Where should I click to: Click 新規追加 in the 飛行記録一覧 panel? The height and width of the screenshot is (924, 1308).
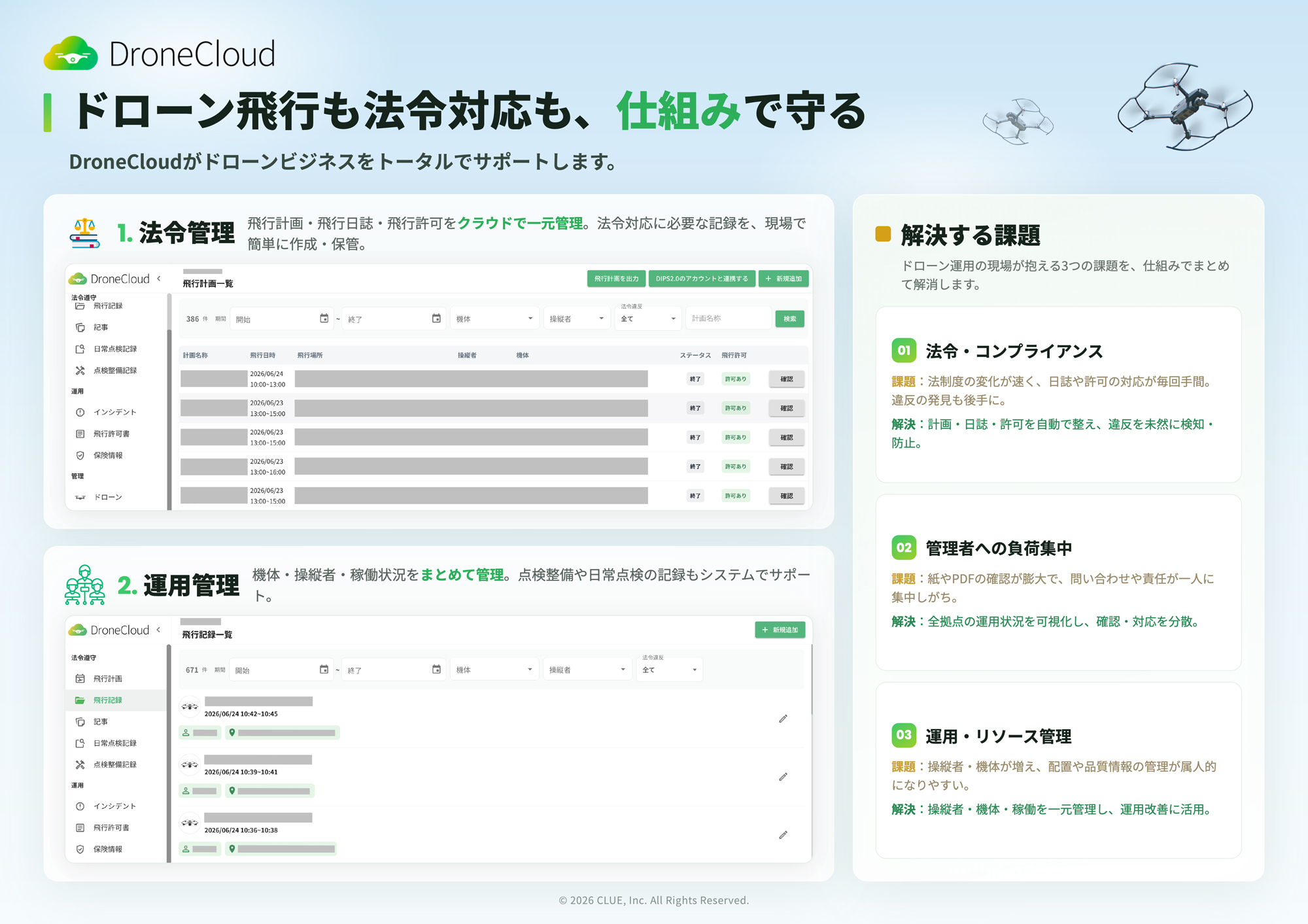(780, 630)
